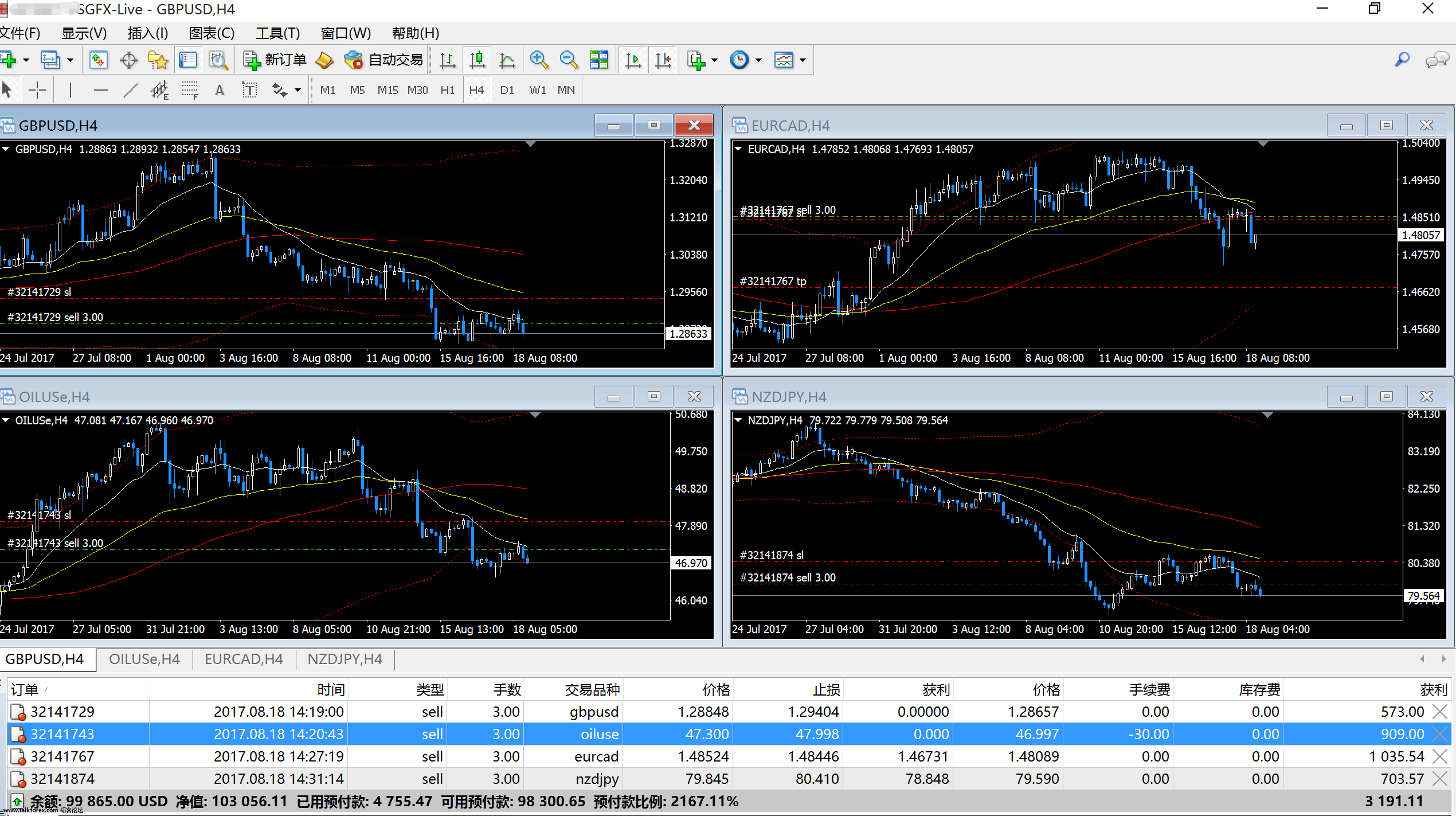Viewport: 1456px width, 816px height.
Task: Expand the arrows objects dropdown in the drawing toolbar
Action: 298,90
